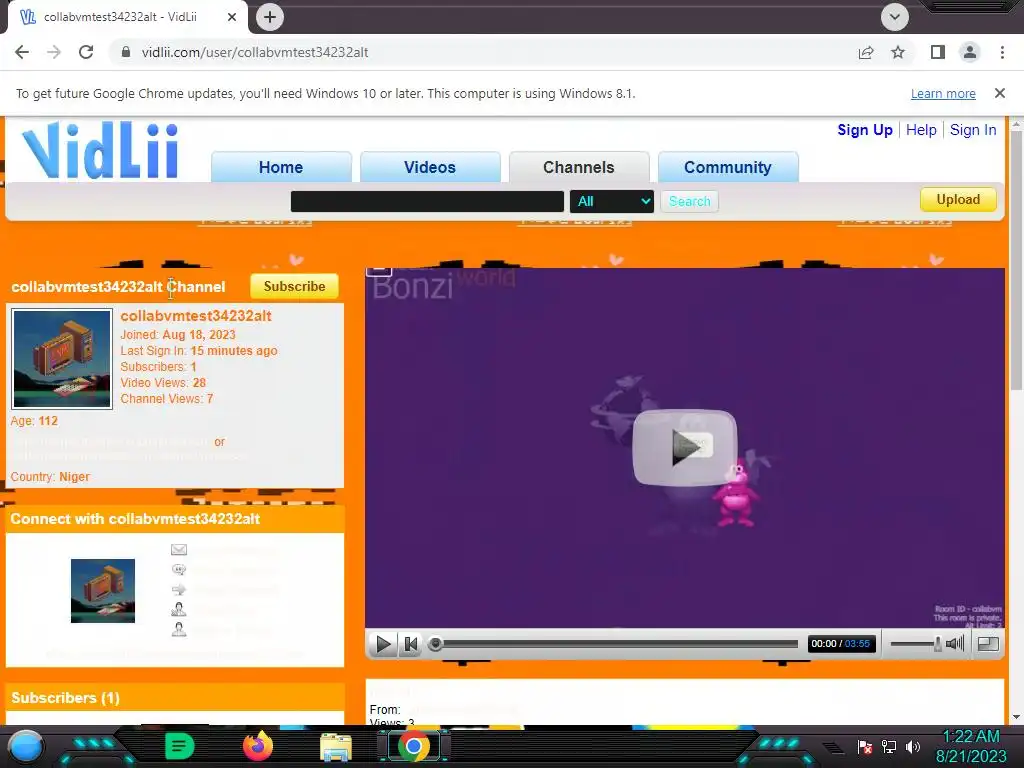The height and width of the screenshot is (768, 1024).
Task: Open a new browser tab
Action: pyautogui.click(x=270, y=17)
